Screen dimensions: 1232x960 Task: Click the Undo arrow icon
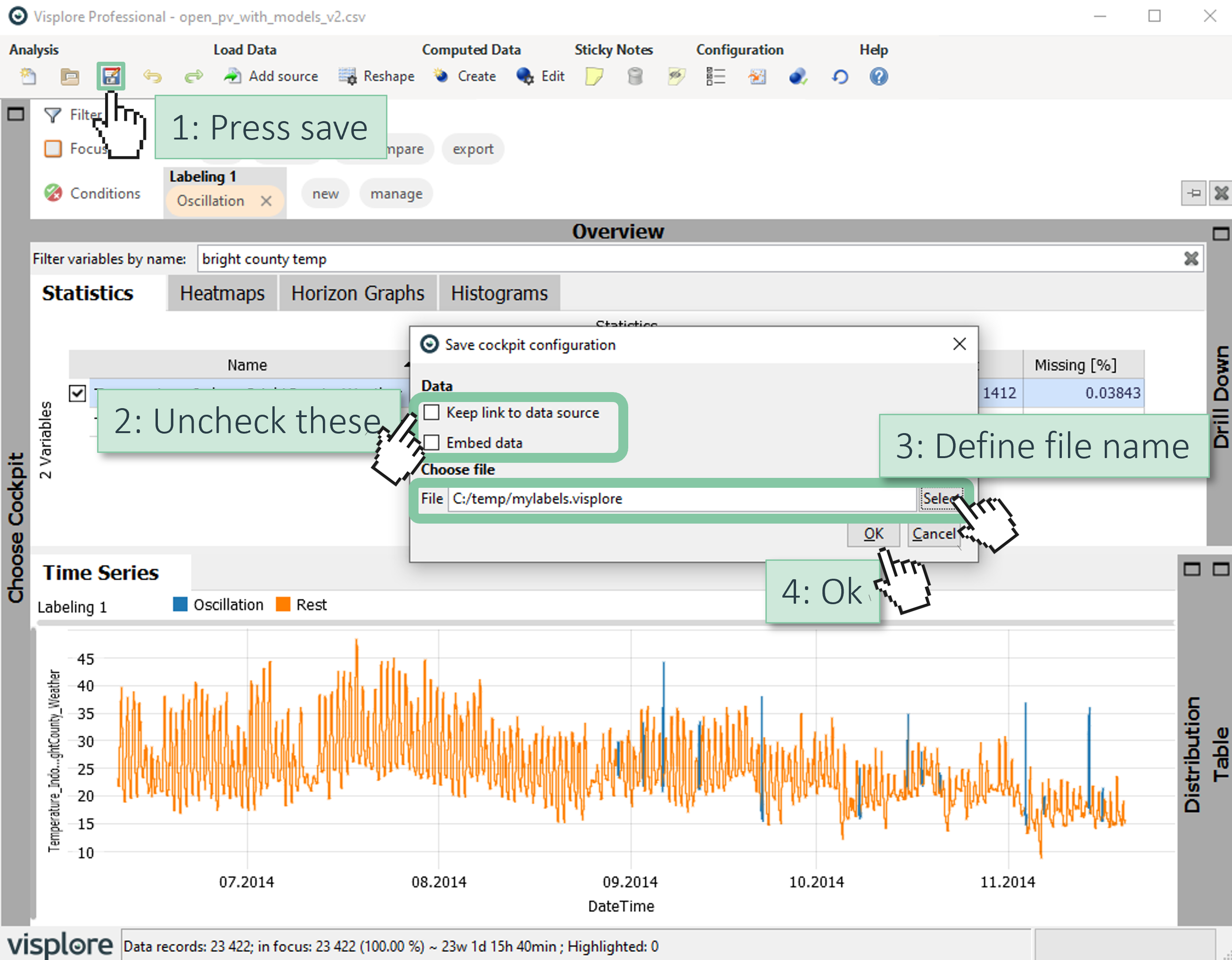[x=152, y=76]
